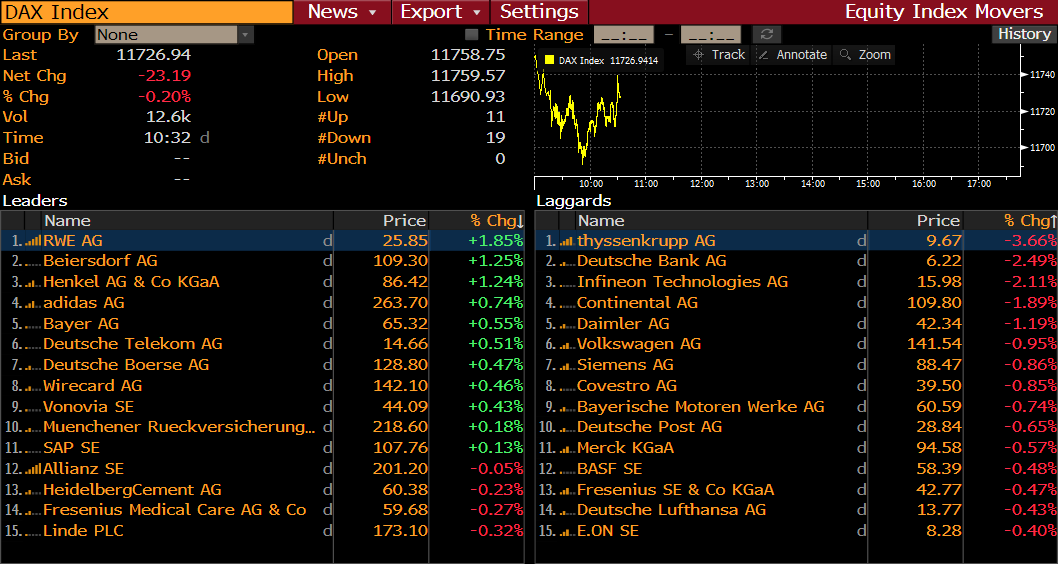Sort Leaders by the Name column header
Image resolution: width=1058 pixels, height=564 pixels.
tap(188, 221)
